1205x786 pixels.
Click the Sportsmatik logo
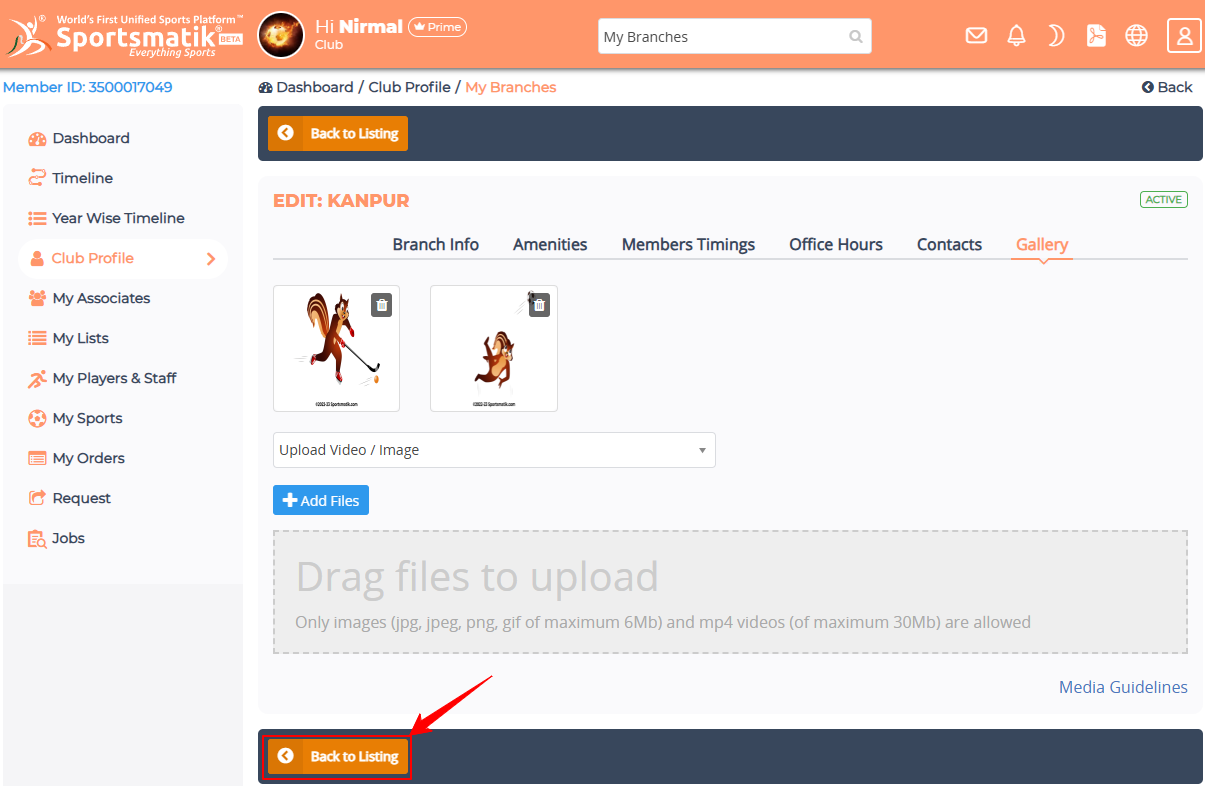click(124, 35)
